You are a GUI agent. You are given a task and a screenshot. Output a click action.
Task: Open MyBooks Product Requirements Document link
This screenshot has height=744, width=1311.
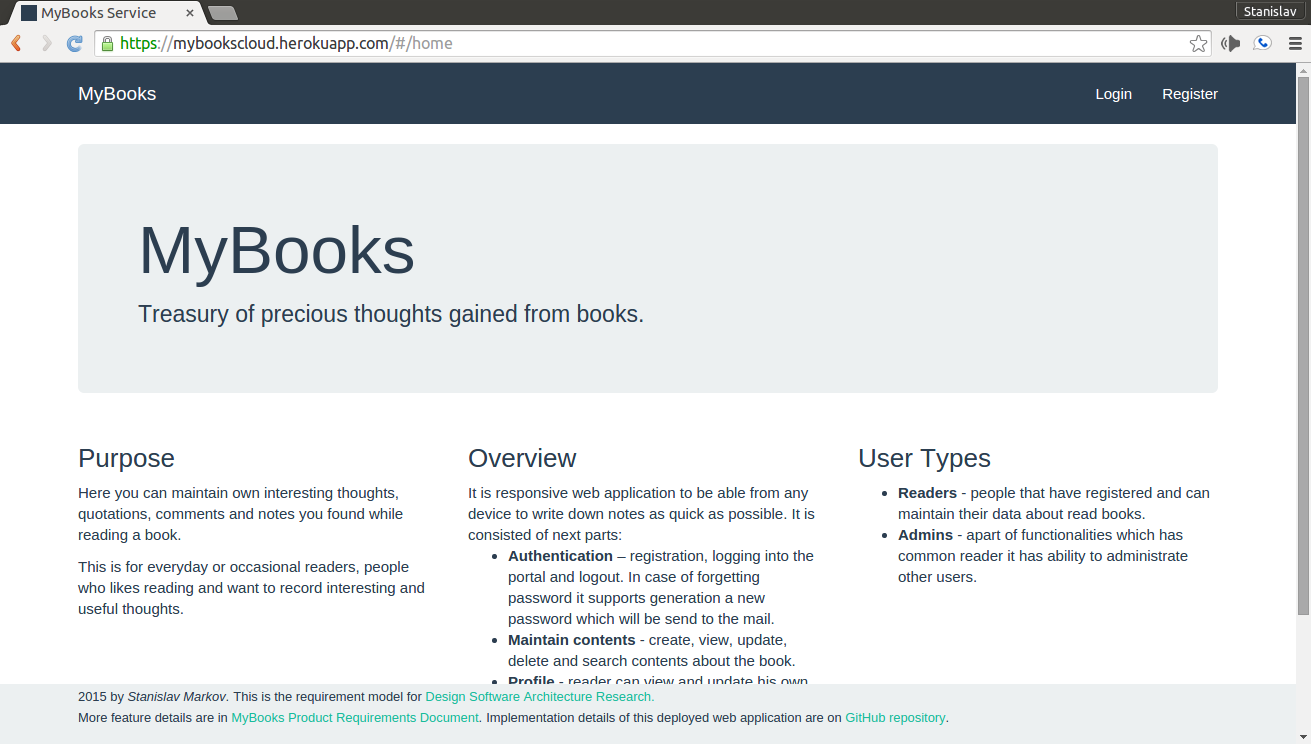click(355, 718)
